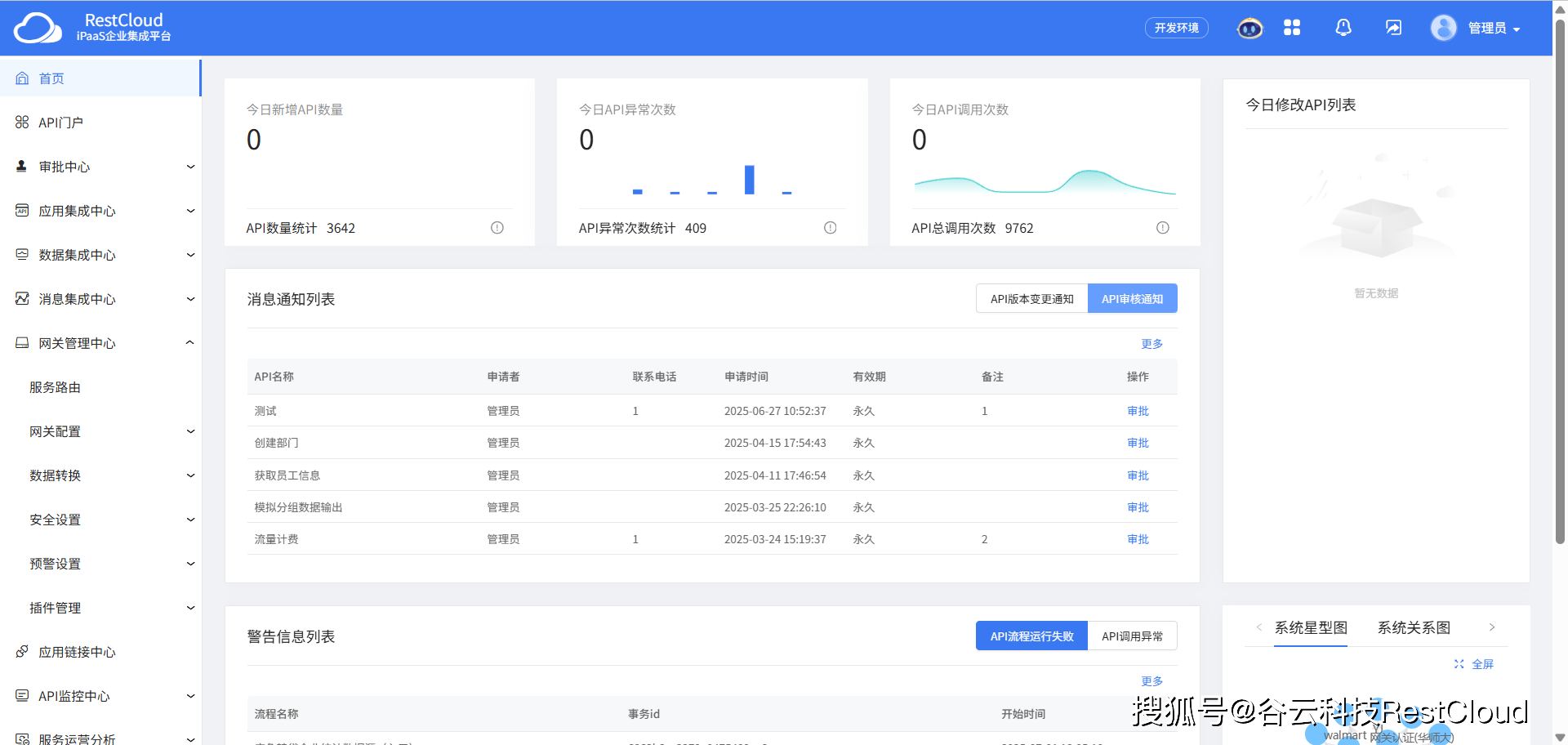Viewport: 1568px width, 745px height.
Task: Click 审批 link for the 测试 API
Action: tap(1137, 411)
